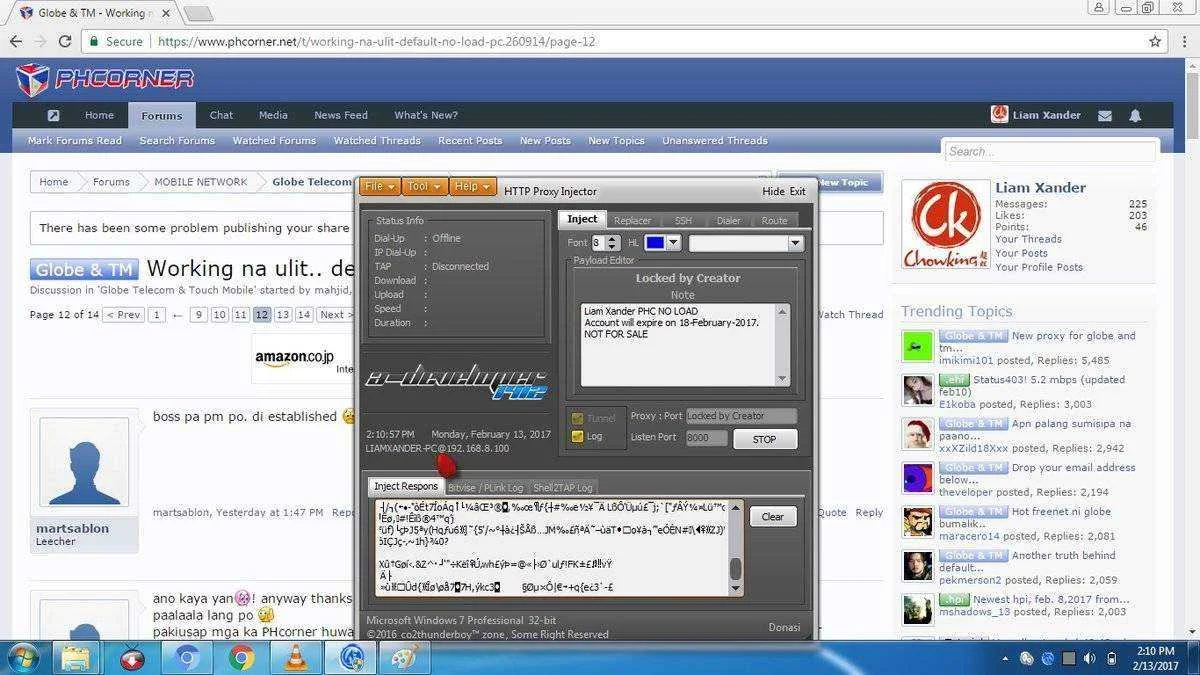Viewport: 1200px width, 675px height.
Task: Click the Proxy : Port field
Action: coord(741,416)
